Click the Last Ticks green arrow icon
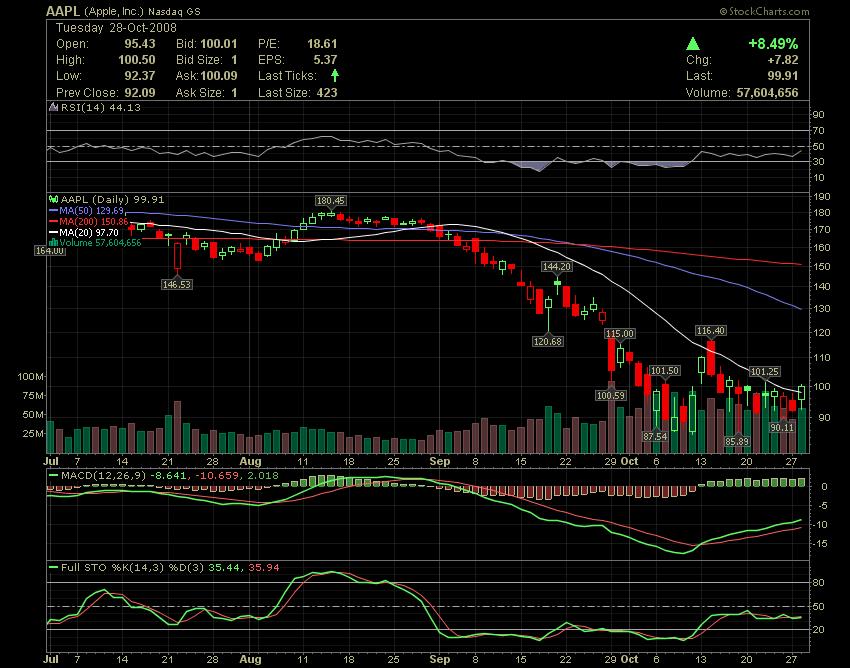Screen dimensions: 850x668 tap(335, 75)
